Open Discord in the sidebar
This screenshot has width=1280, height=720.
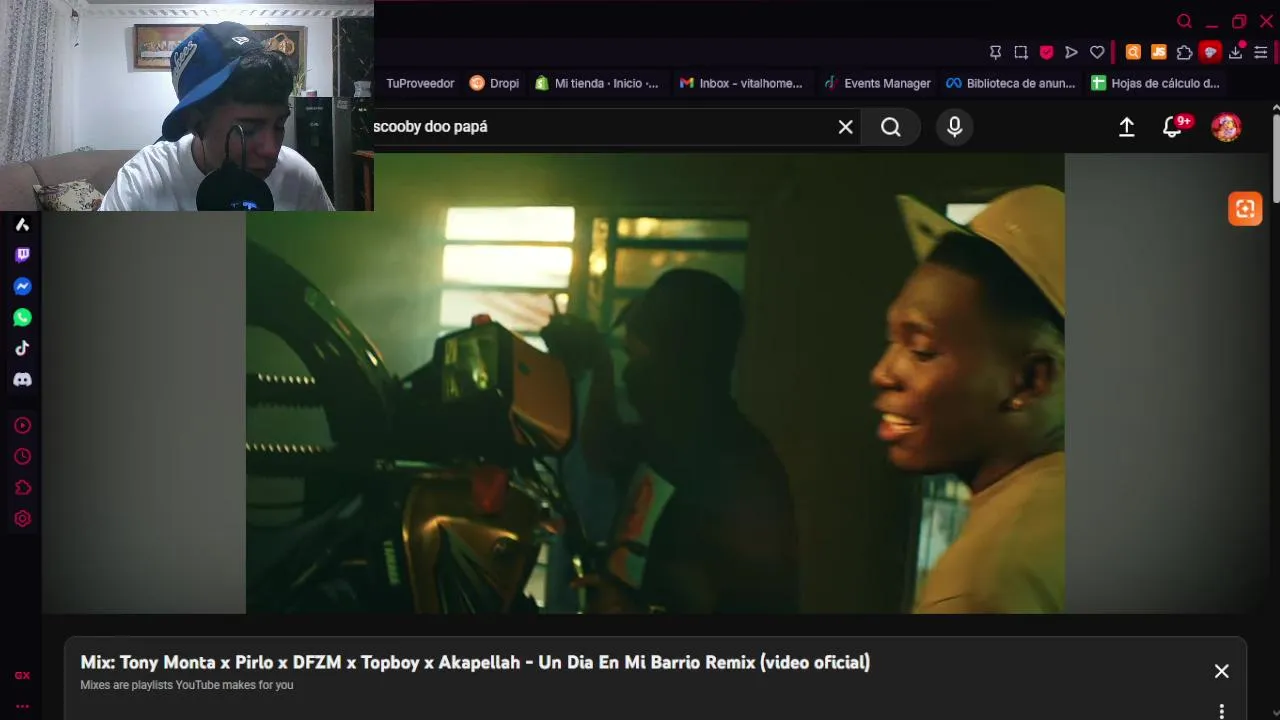(x=22, y=379)
